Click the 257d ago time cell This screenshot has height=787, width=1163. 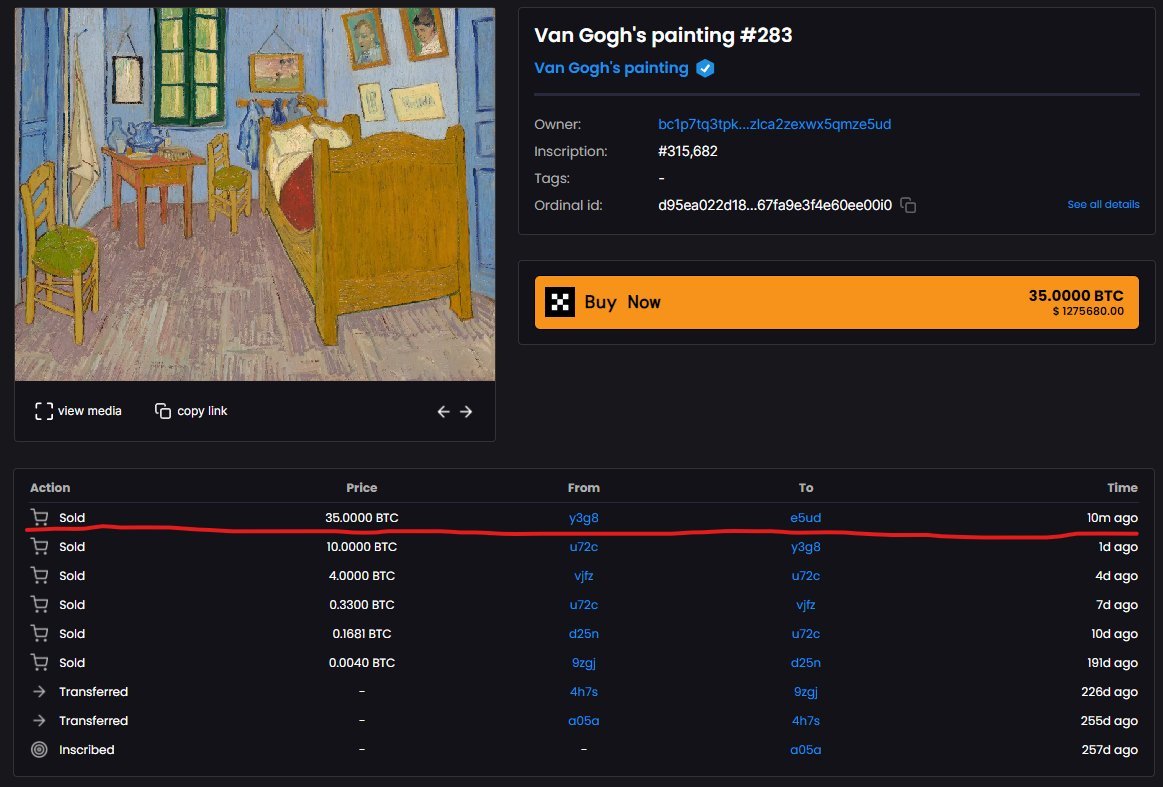tap(1110, 749)
